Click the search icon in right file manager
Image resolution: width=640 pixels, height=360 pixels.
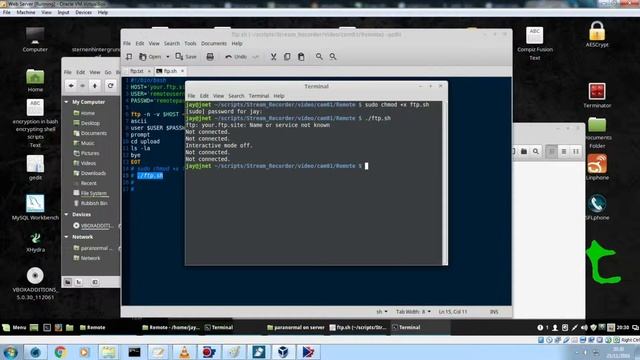(x=536, y=151)
